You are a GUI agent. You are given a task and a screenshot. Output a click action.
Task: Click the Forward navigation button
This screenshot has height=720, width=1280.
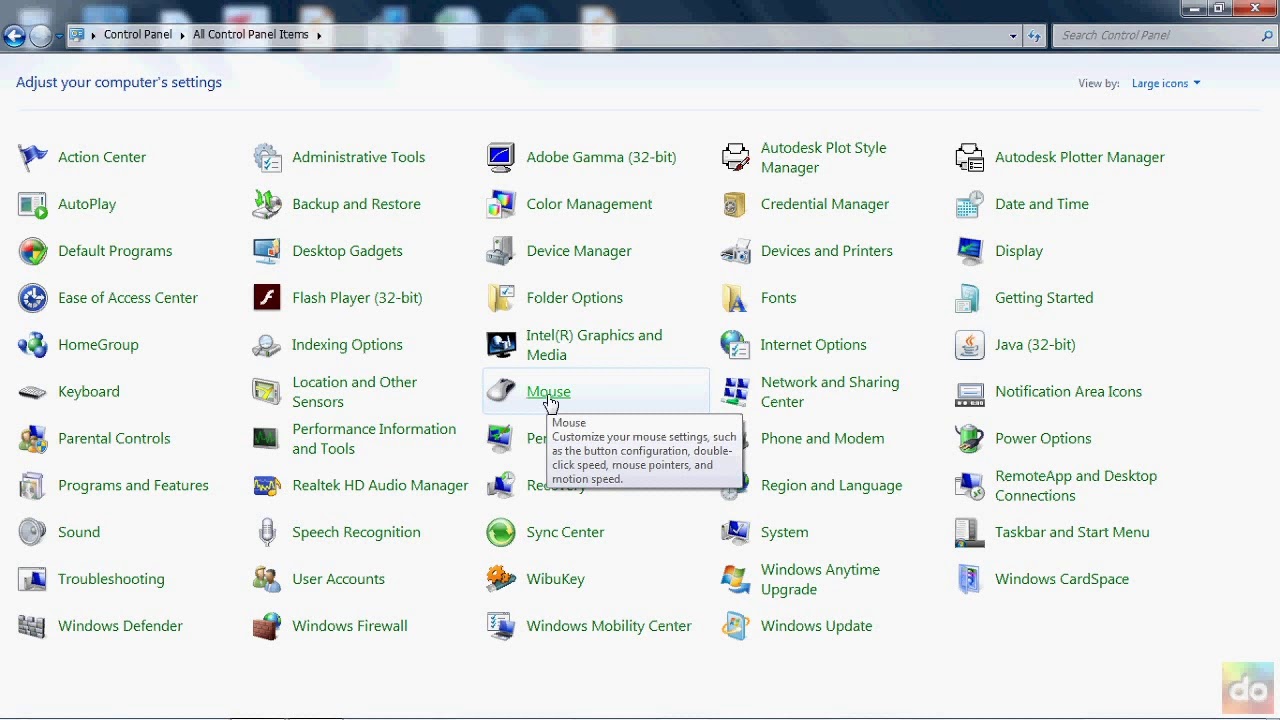point(40,36)
